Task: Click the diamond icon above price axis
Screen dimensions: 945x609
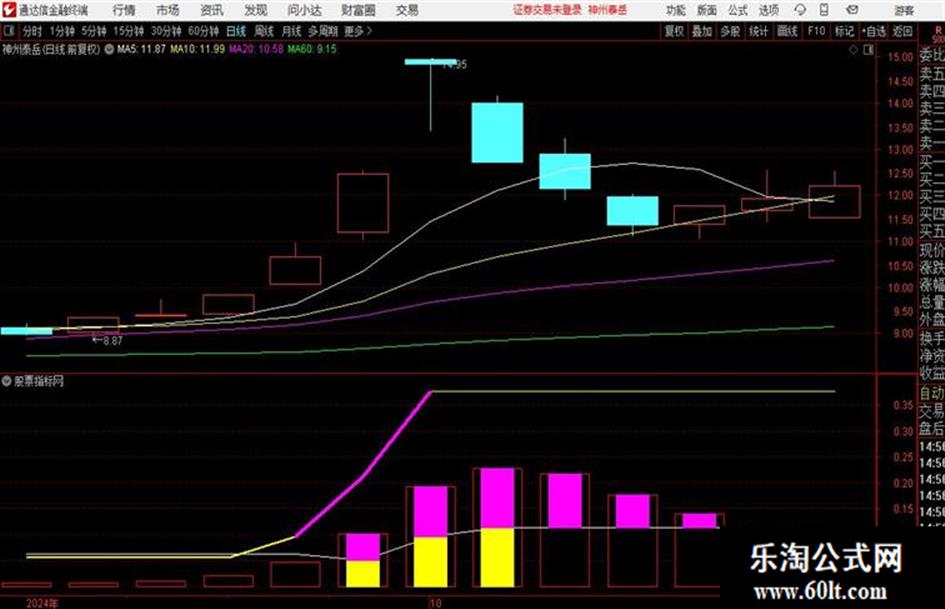Action: point(853,50)
